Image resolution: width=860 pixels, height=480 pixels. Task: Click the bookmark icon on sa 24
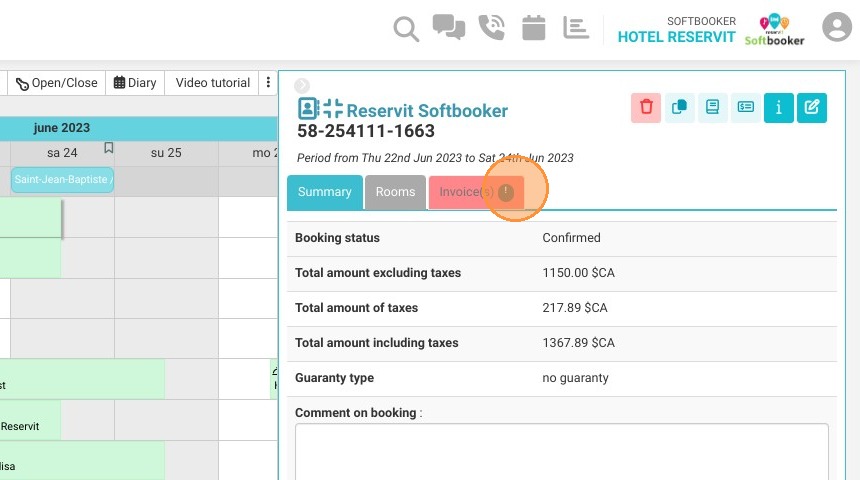[109, 148]
